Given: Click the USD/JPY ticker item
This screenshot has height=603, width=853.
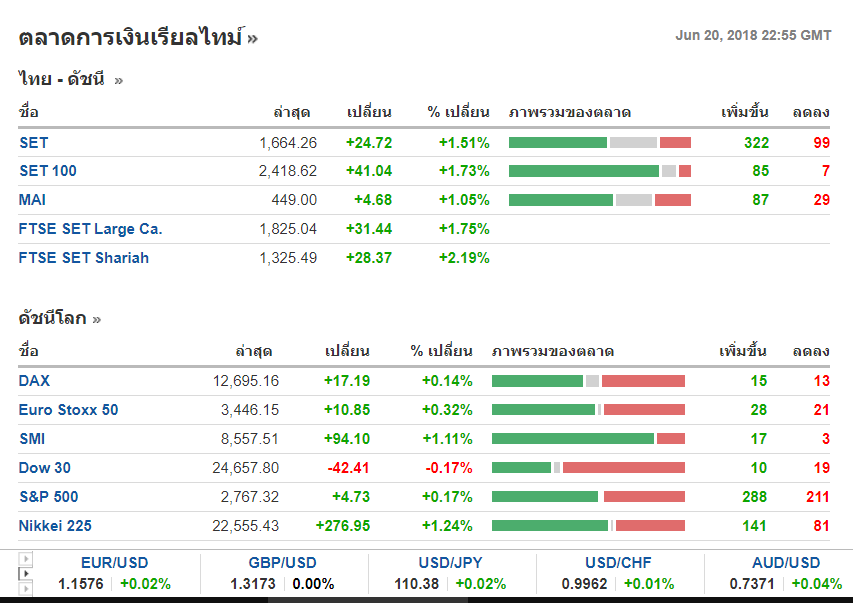Looking at the screenshot, I should [x=451, y=563].
